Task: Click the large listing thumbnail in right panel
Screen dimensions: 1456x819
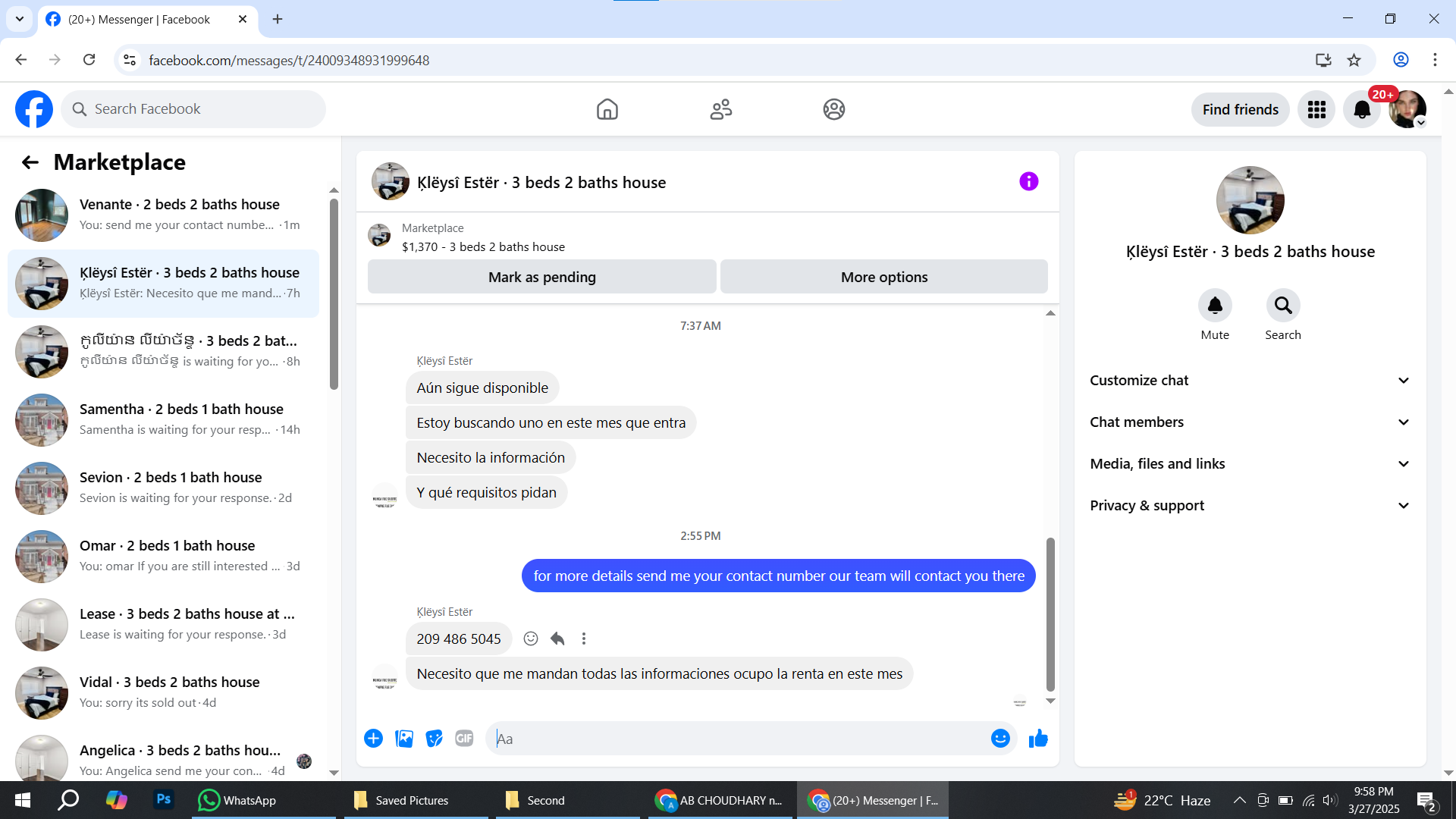Action: pyautogui.click(x=1250, y=200)
